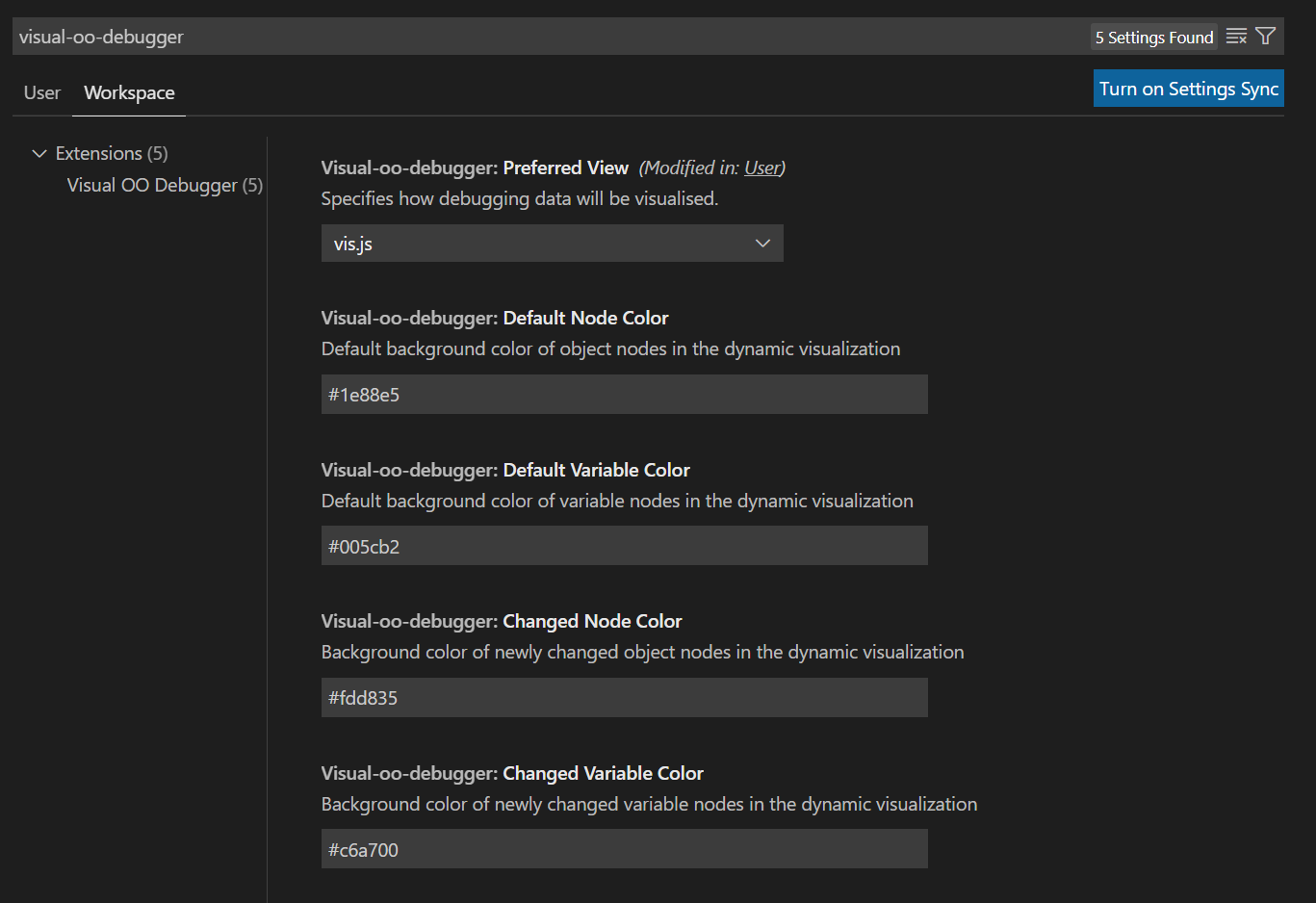1316x903 pixels.
Task: Click the 'newly changed object nodes' description
Action: pyautogui.click(x=643, y=652)
